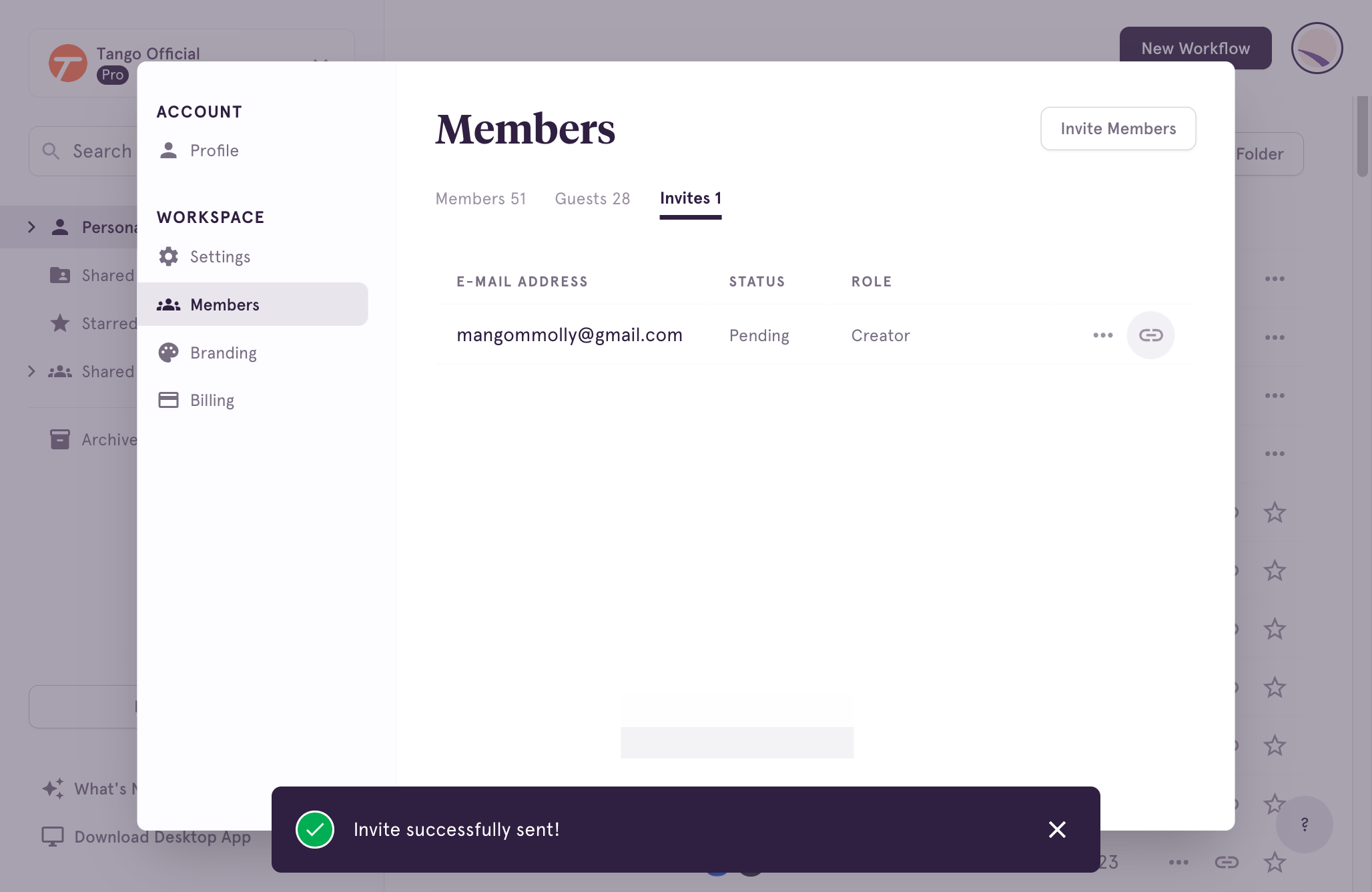Click the Search field in sidebar
Viewport: 1372px width, 892px height.
tap(83, 152)
